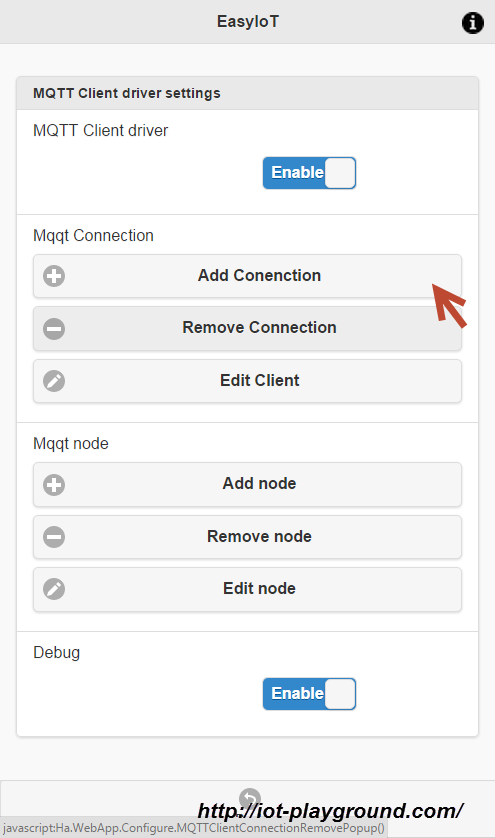Image resolution: width=495 pixels, height=838 pixels.
Task: Click the EasyIoT title in the header
Action: [x=248, y=21]
